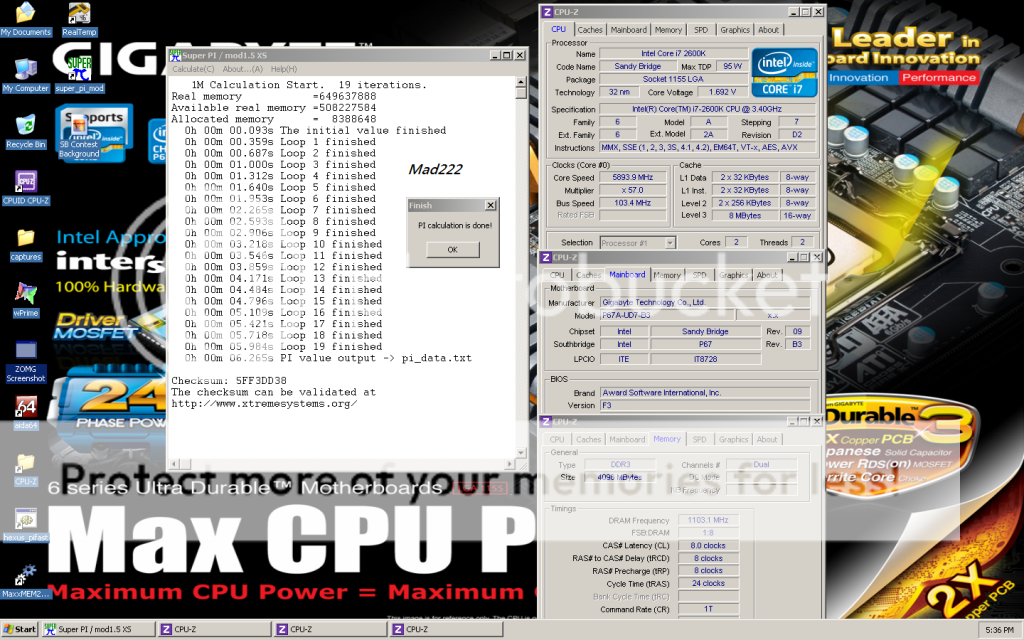Open the My Documents desktop icon
This screenshot has height=640, width=1024.
[25, 20]
